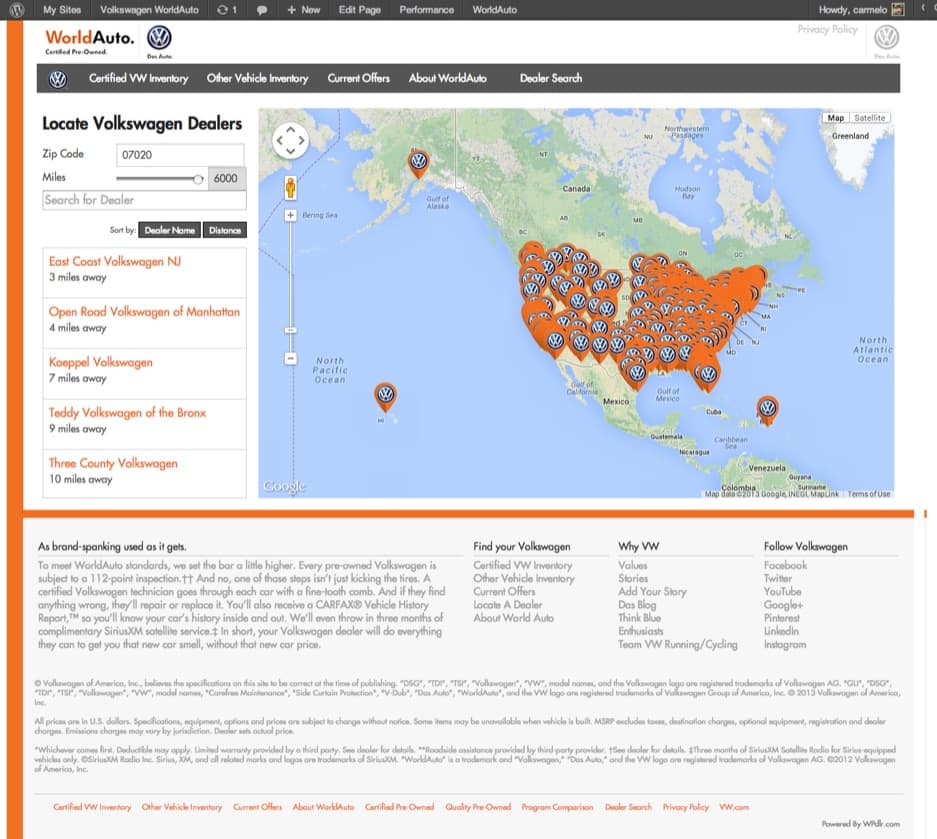This screenshot has width=937, height=839.
Task: Switch map to Satellite view
Action: point(869,118)
